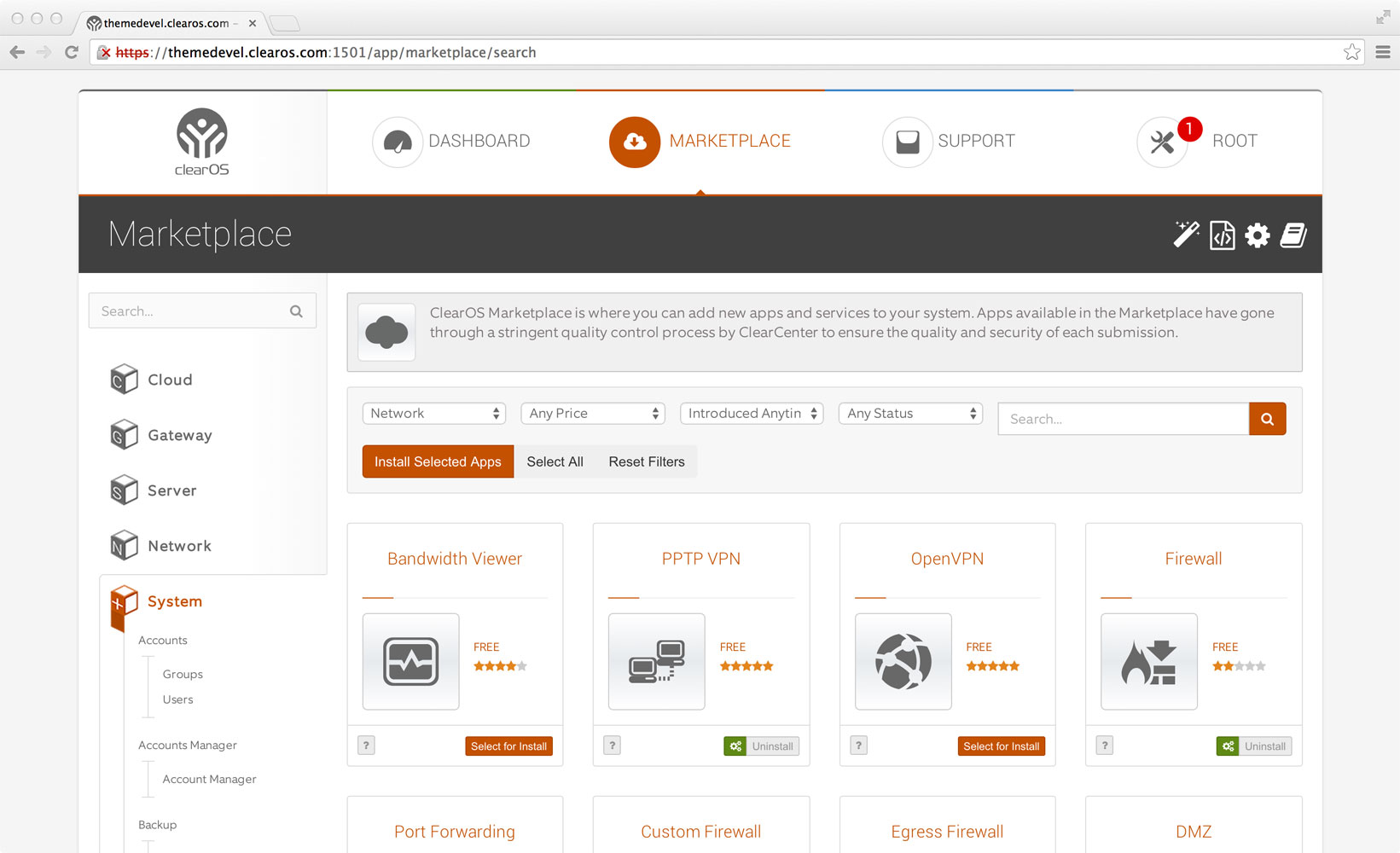Screen dimensions: 1400x853
Task: Select OpenVPN for install
Action: [x=1002, y=746]
